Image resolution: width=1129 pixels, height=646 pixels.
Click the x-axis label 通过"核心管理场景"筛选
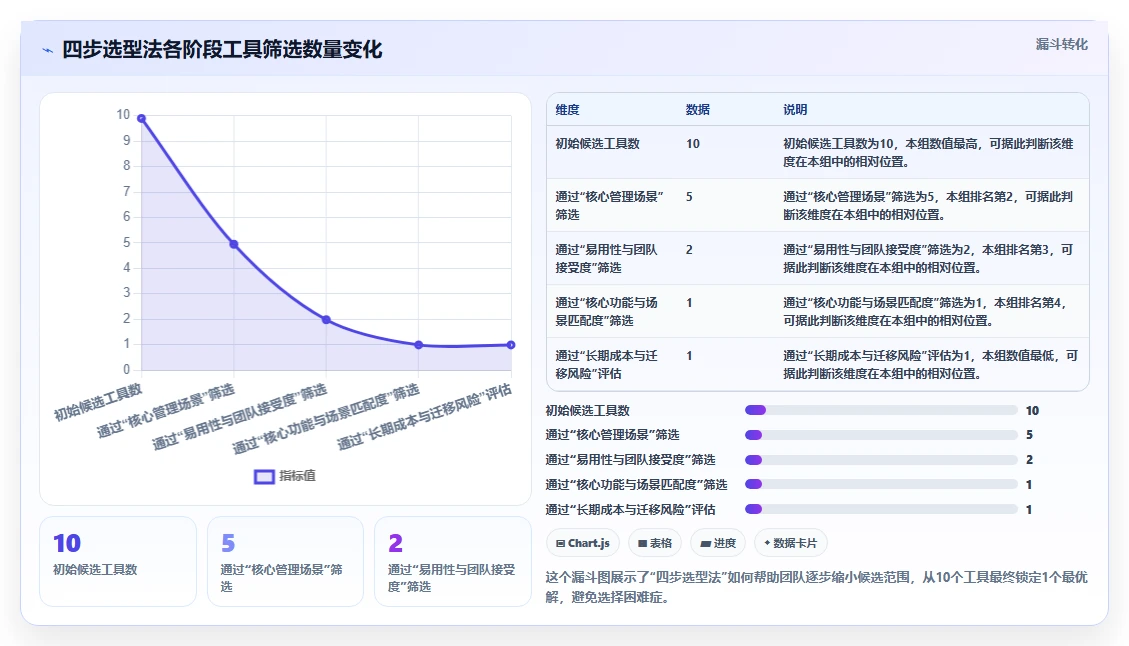point(166,411)
